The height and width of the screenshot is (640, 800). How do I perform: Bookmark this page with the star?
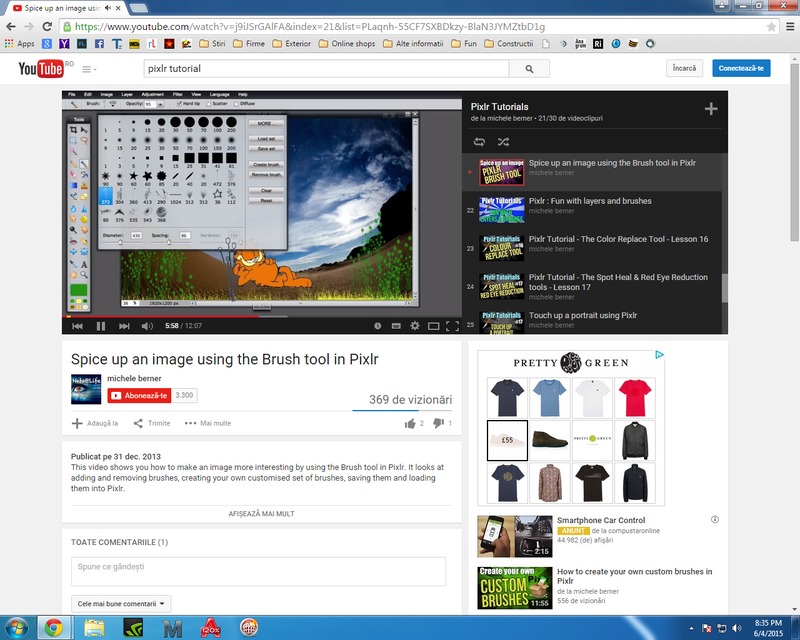click(771, 27)
